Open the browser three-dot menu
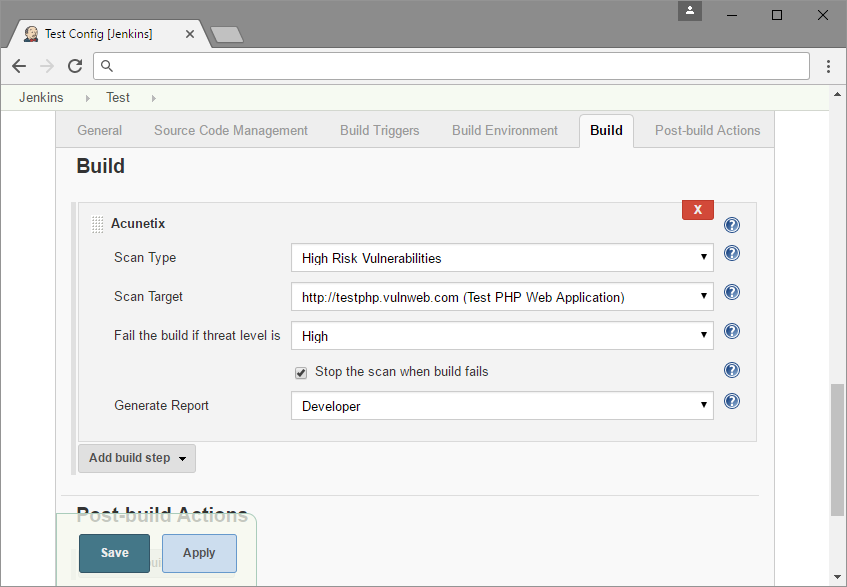This screenshot has height=587, width=847. click(x=829, y=65)
